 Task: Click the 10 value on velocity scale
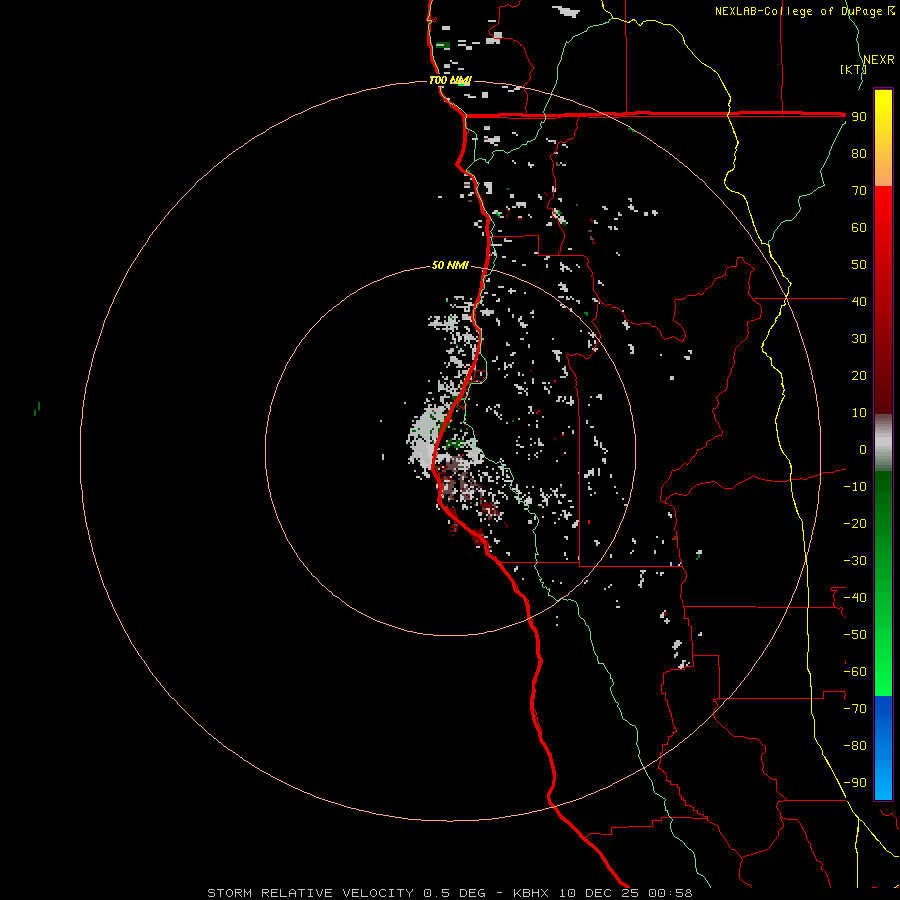click(x=859, y=413)
